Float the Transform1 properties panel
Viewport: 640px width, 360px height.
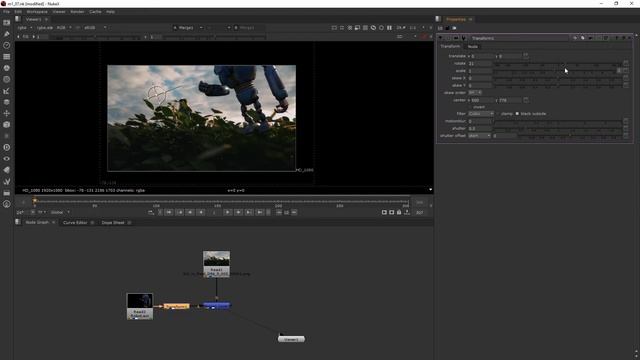pos(623,38)
